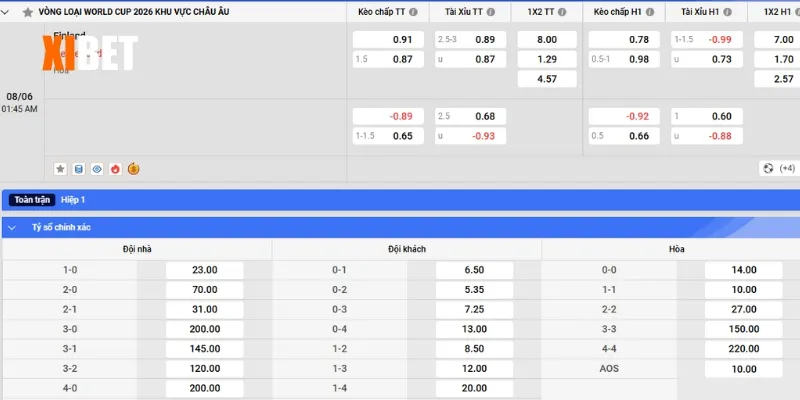Image resolution: width=800 pixels, height=400 pixels.
Task: Collapse the Tỷ số chính xác section
Action: pyautogui.click(x=12, y=228)
